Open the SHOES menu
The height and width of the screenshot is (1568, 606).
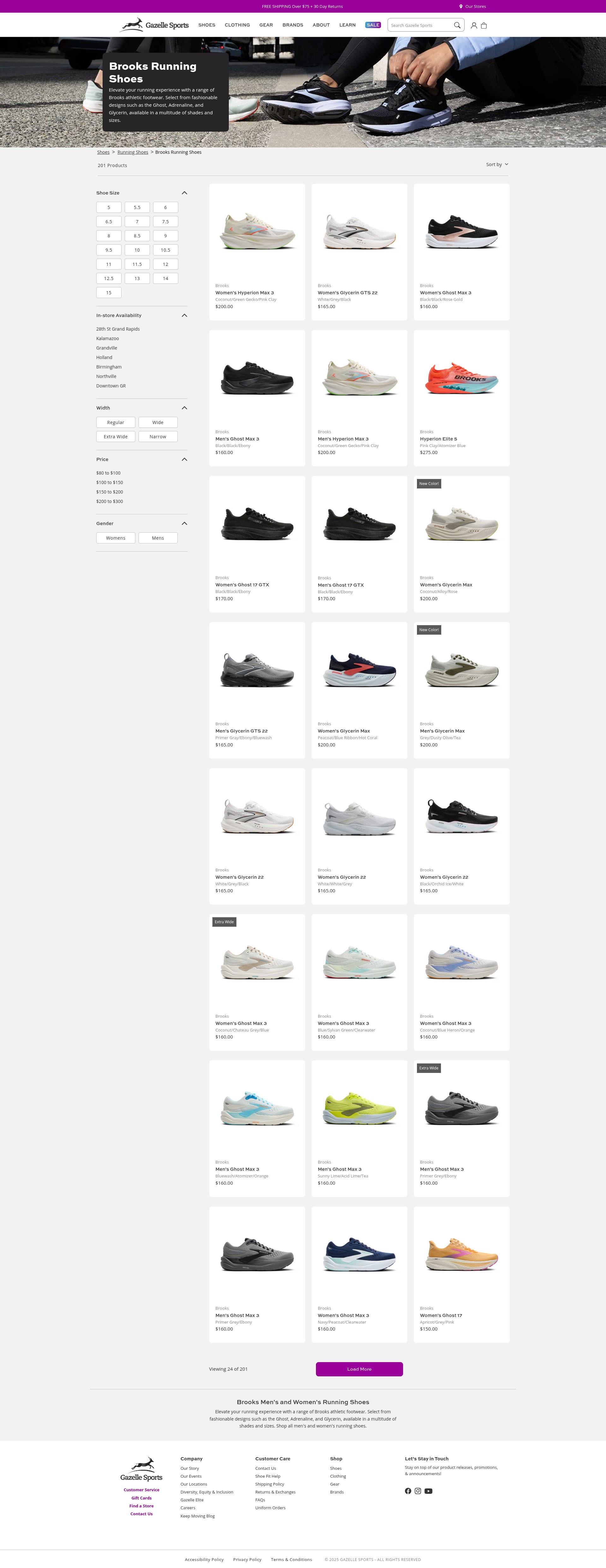[x=207, y=25]
